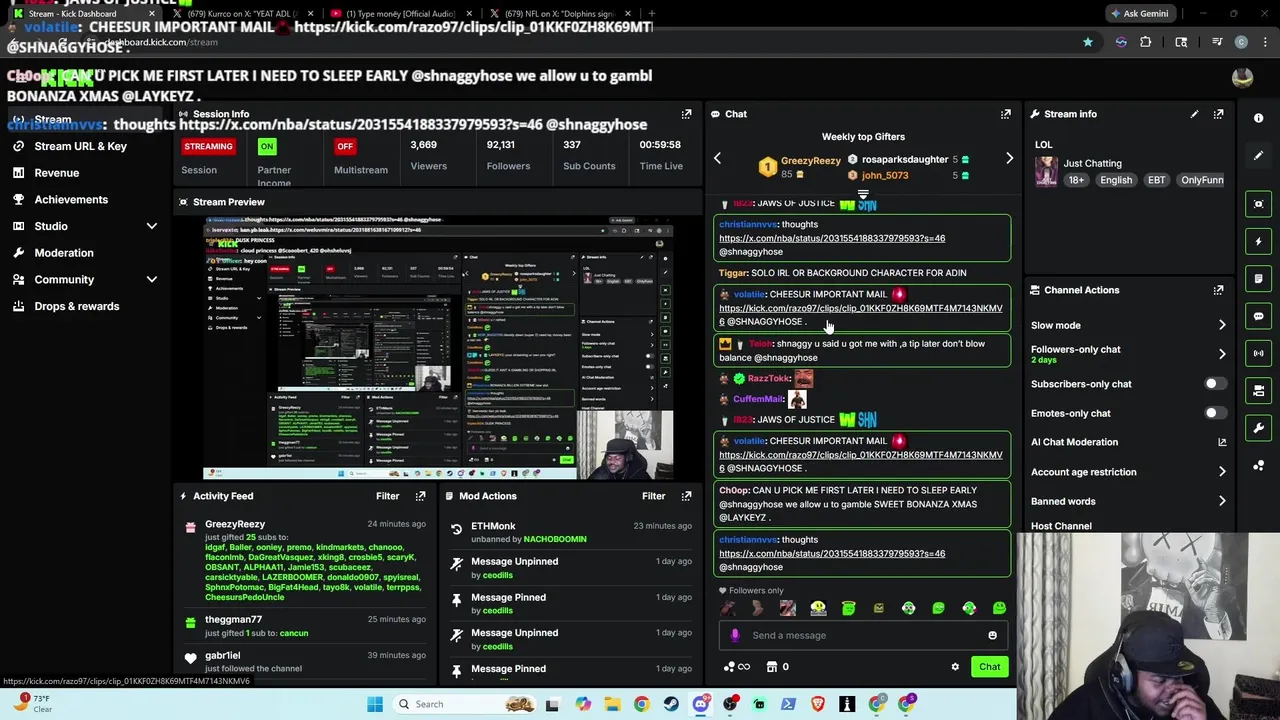
Task: Click the wrench icon in right rail
Action: pos(1258,427)
